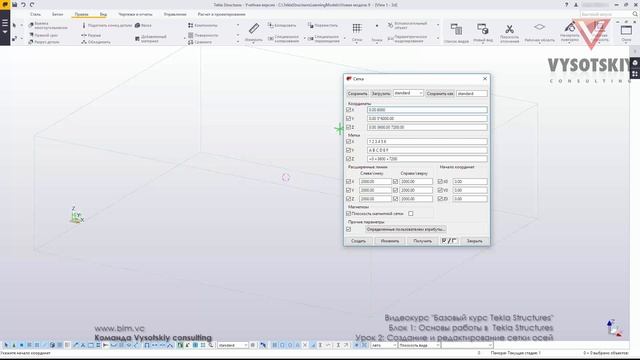640x360 pixels.
Task: Open the Tekla file menu icon
Action: pos(5,4)
